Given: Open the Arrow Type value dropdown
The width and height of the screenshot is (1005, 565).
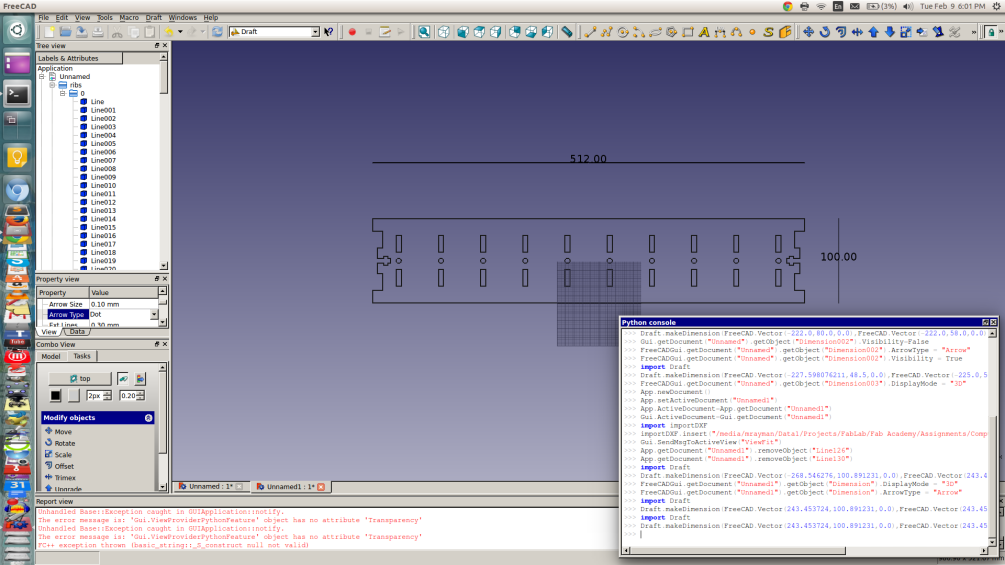Looking at the screenshot, I should 154,315.
